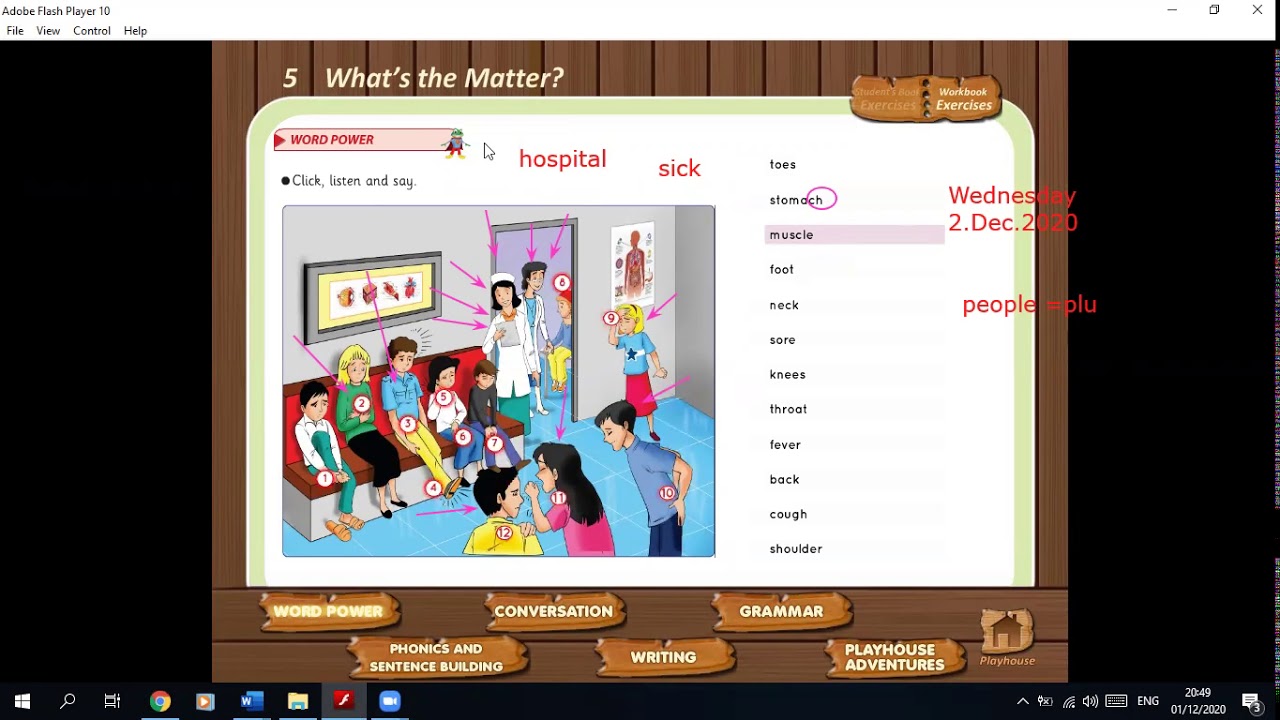Open the touch keyboard tray icon
The width and height of the screenshot is (1280, 720).
[x=1116, y=701]
